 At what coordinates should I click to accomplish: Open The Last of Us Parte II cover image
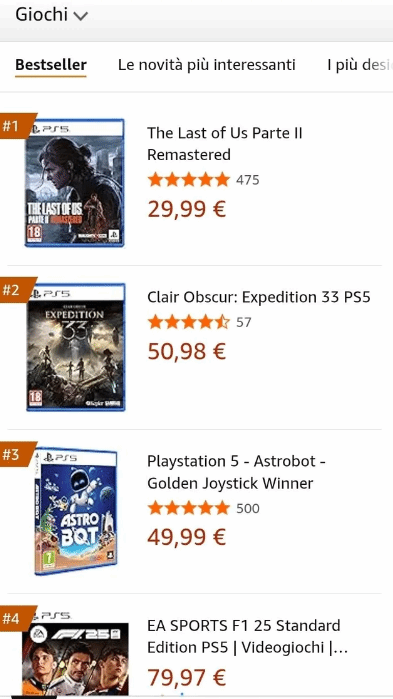pyautogui.click(x=74, y=183)
